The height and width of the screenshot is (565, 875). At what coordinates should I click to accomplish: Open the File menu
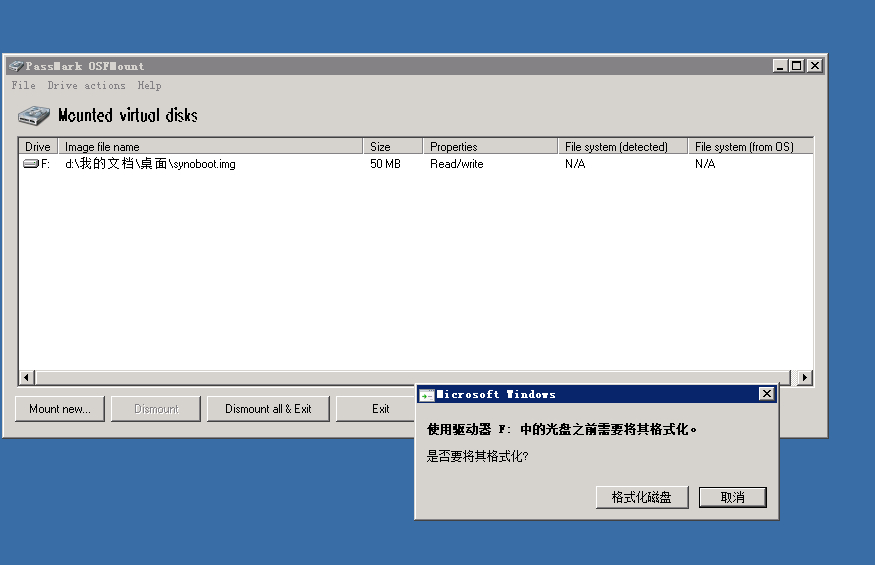click(23, 86)
